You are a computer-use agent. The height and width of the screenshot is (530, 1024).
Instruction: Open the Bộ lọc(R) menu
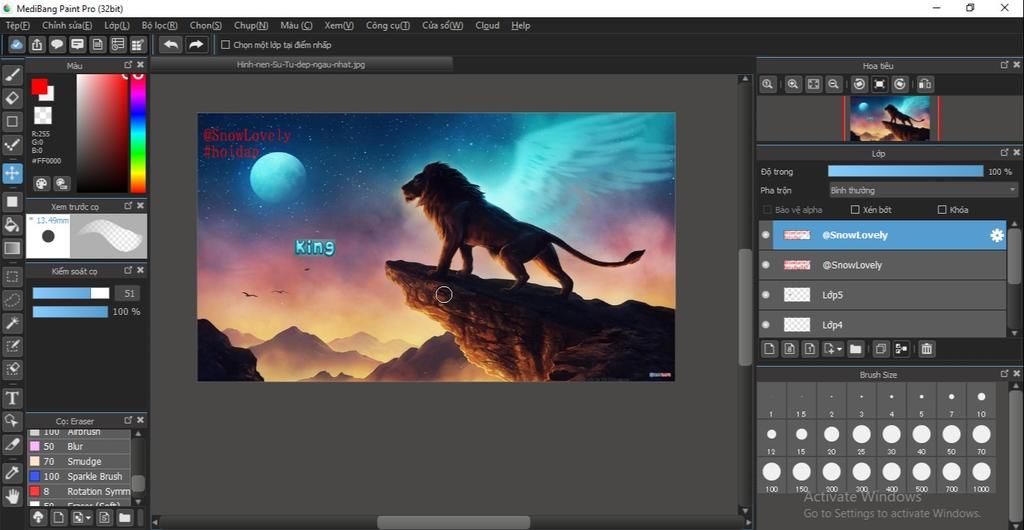pyautogui.click(x=159, y=25)
